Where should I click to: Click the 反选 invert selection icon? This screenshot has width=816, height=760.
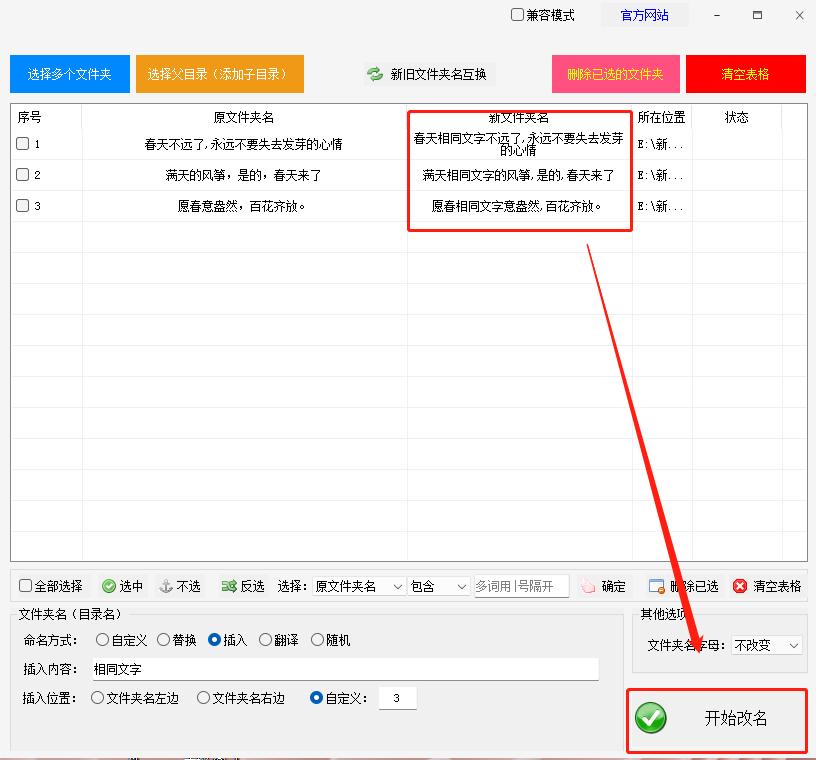[x=227, y=586]
